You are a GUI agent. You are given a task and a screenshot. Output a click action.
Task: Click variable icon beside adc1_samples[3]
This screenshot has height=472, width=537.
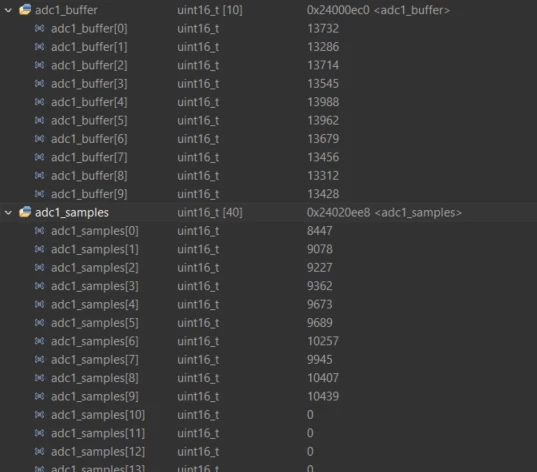(39, 286)
